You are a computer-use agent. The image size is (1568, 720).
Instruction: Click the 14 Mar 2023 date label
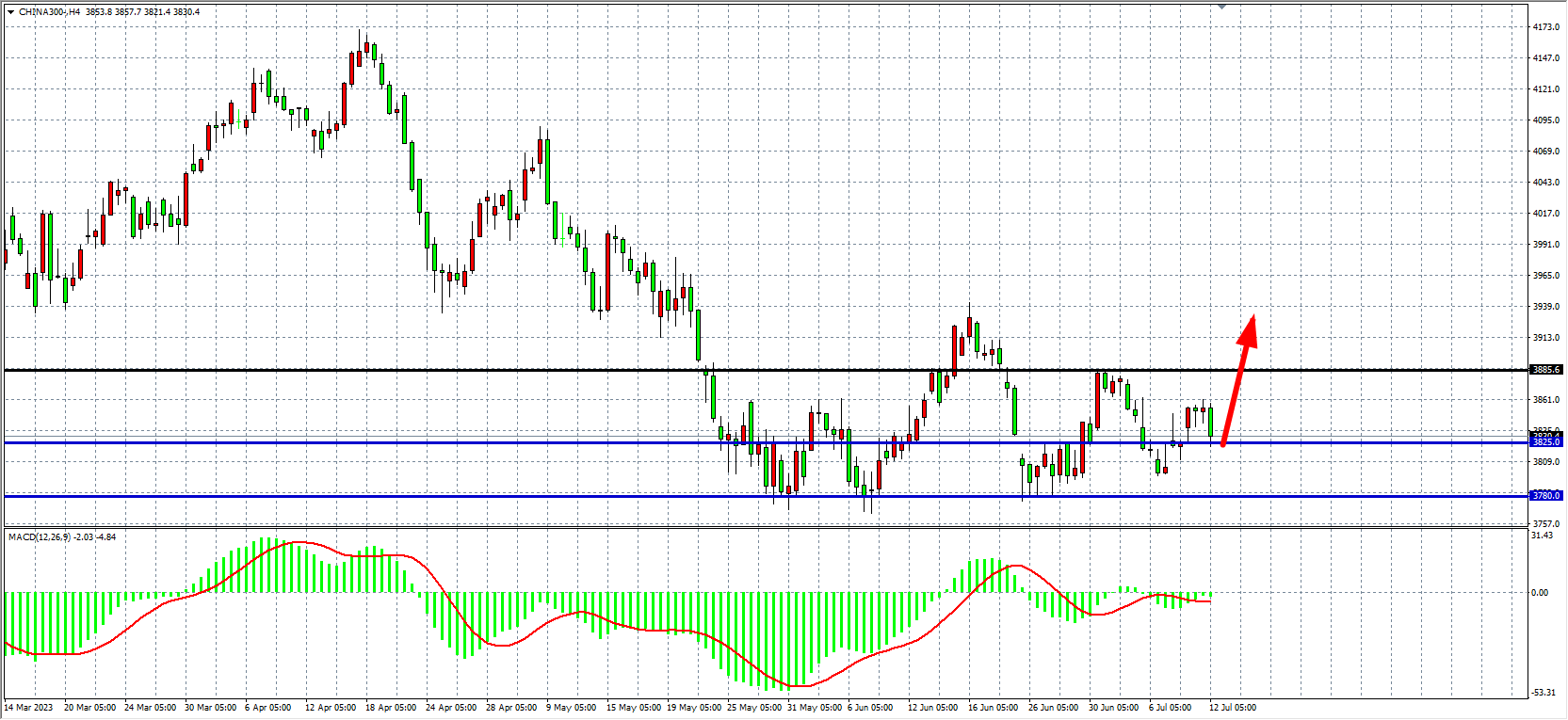tap(28, 707)
